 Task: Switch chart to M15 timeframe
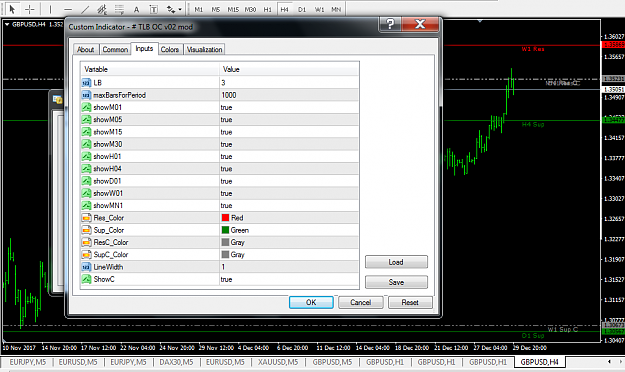click(x=233, y=9)
